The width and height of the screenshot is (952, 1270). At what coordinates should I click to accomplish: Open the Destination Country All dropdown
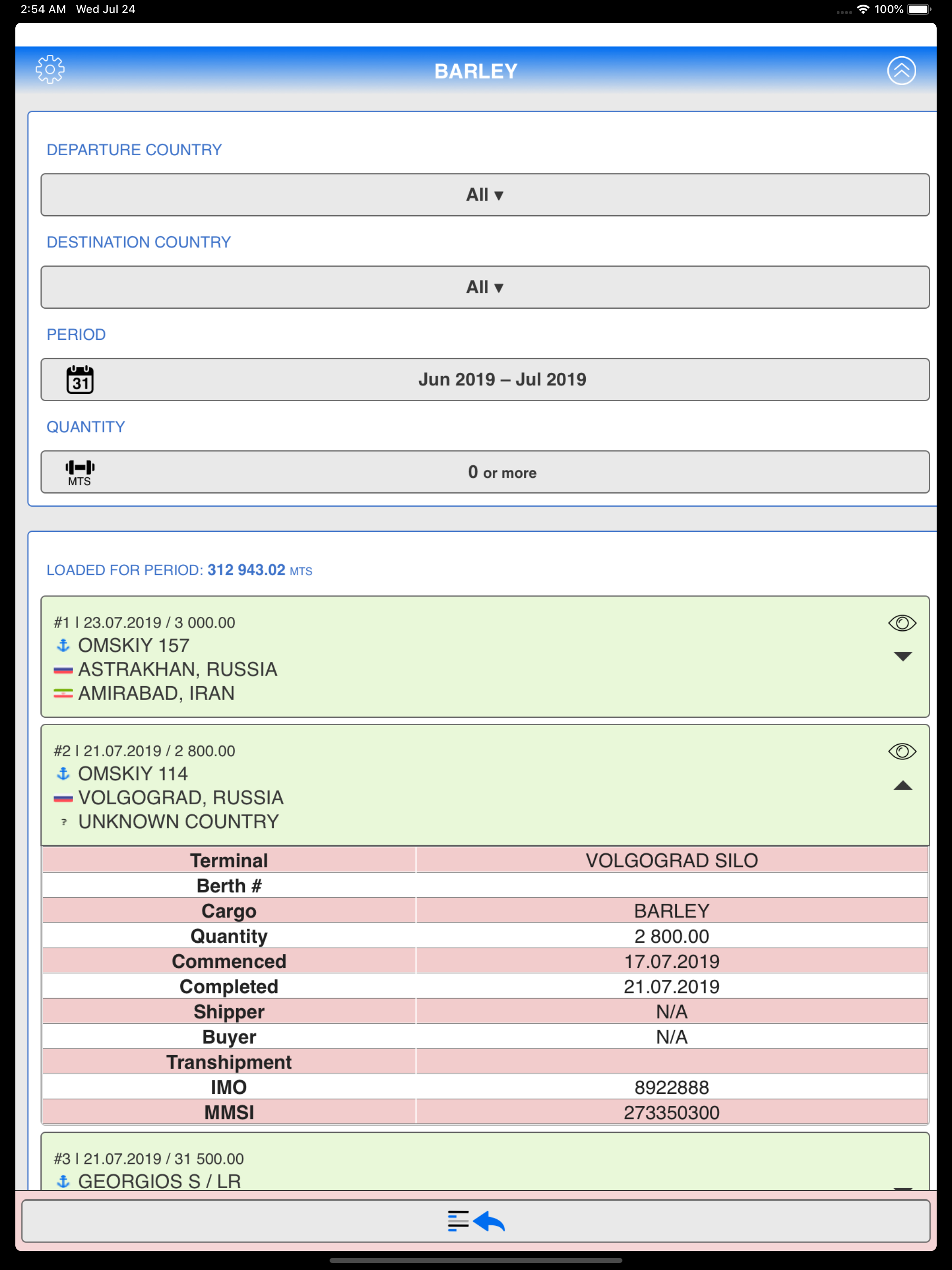pyautogui.click(x=485, y=287)
